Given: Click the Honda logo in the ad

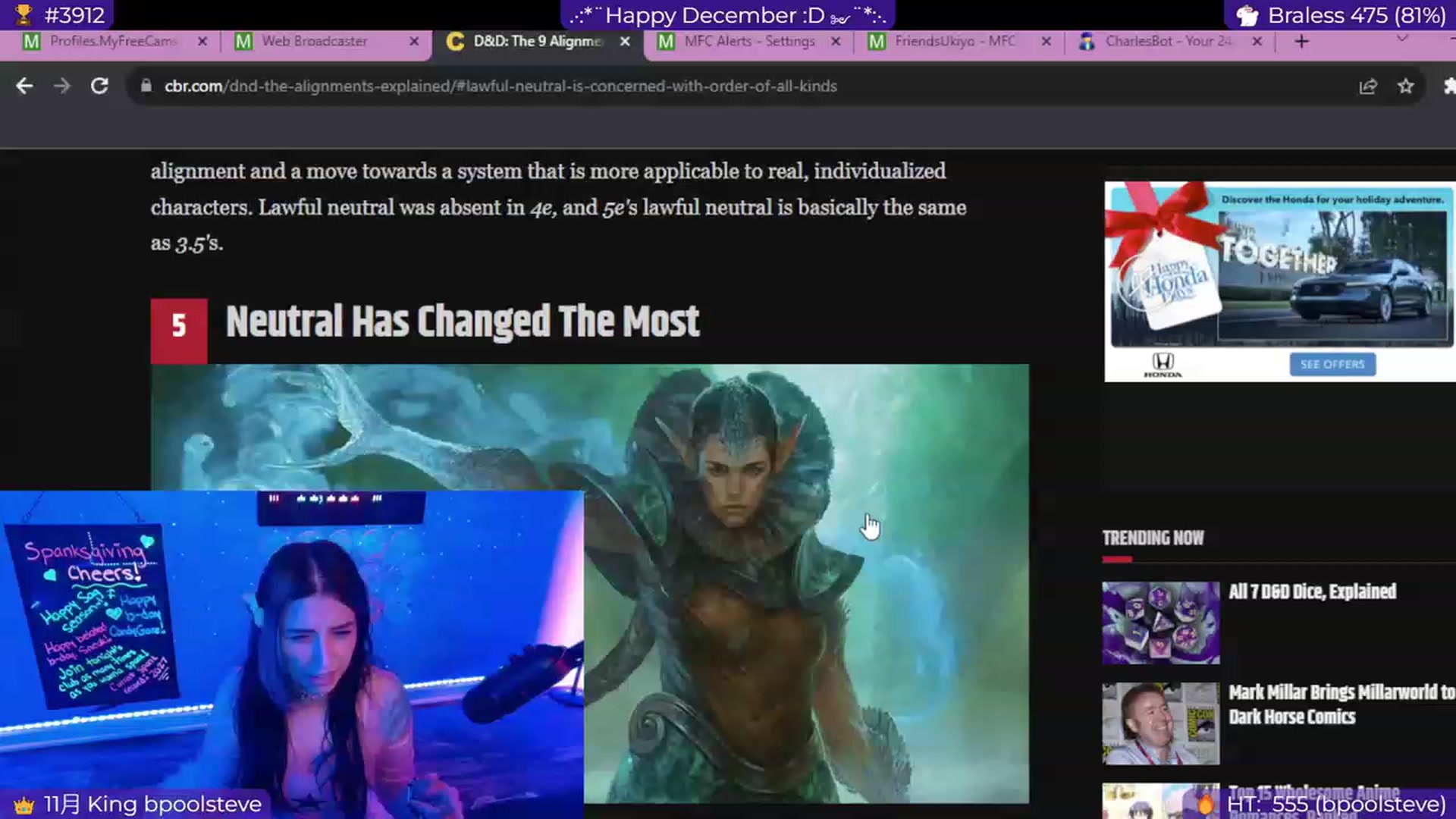Looking at the screenshot, I should [x=1163, y=365].
